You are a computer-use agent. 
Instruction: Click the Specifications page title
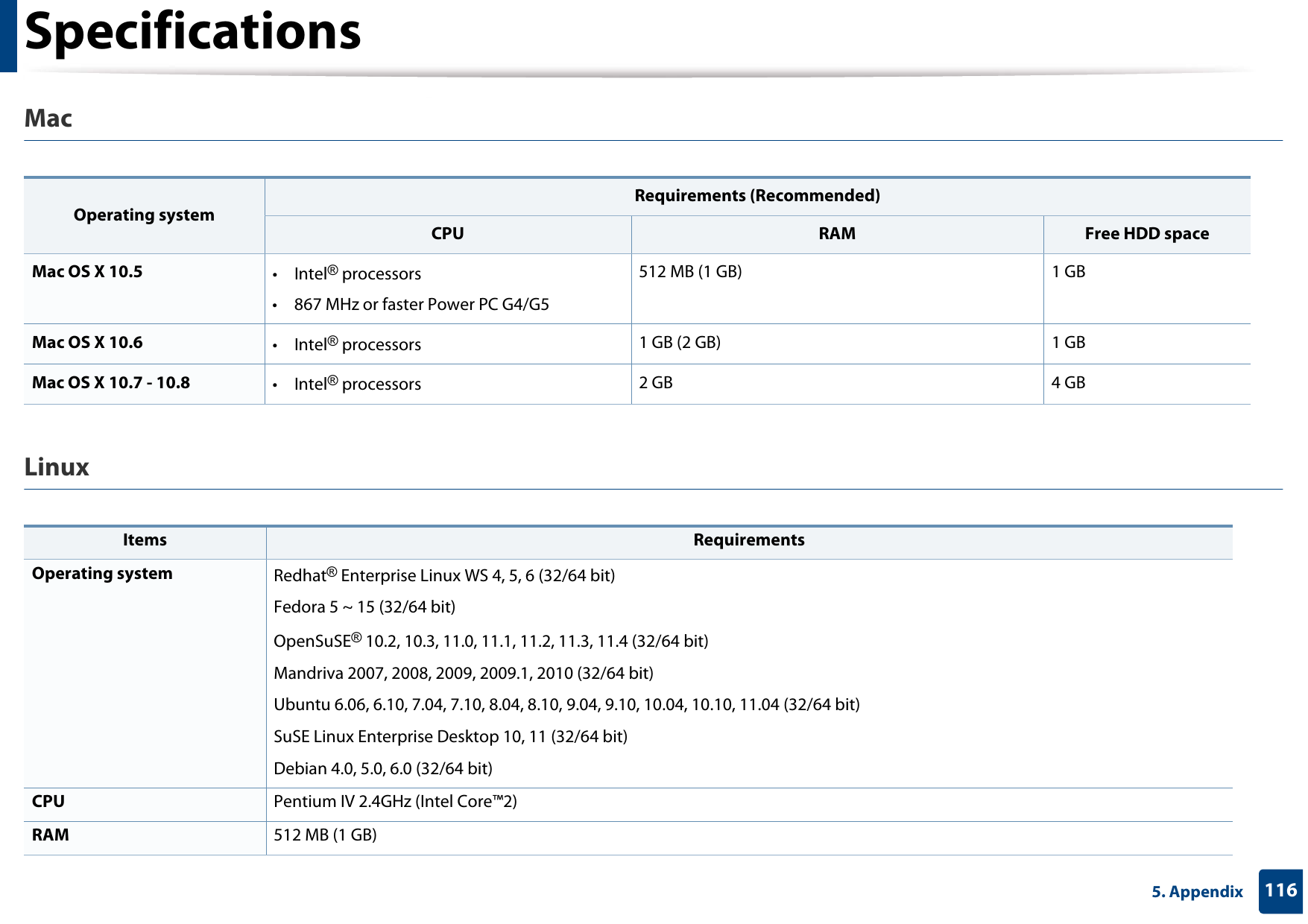tap(192, 32)
